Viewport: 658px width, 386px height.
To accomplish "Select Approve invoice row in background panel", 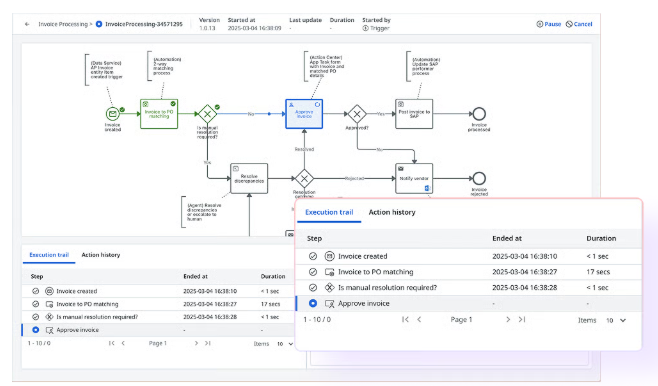I will coord(159,330).
